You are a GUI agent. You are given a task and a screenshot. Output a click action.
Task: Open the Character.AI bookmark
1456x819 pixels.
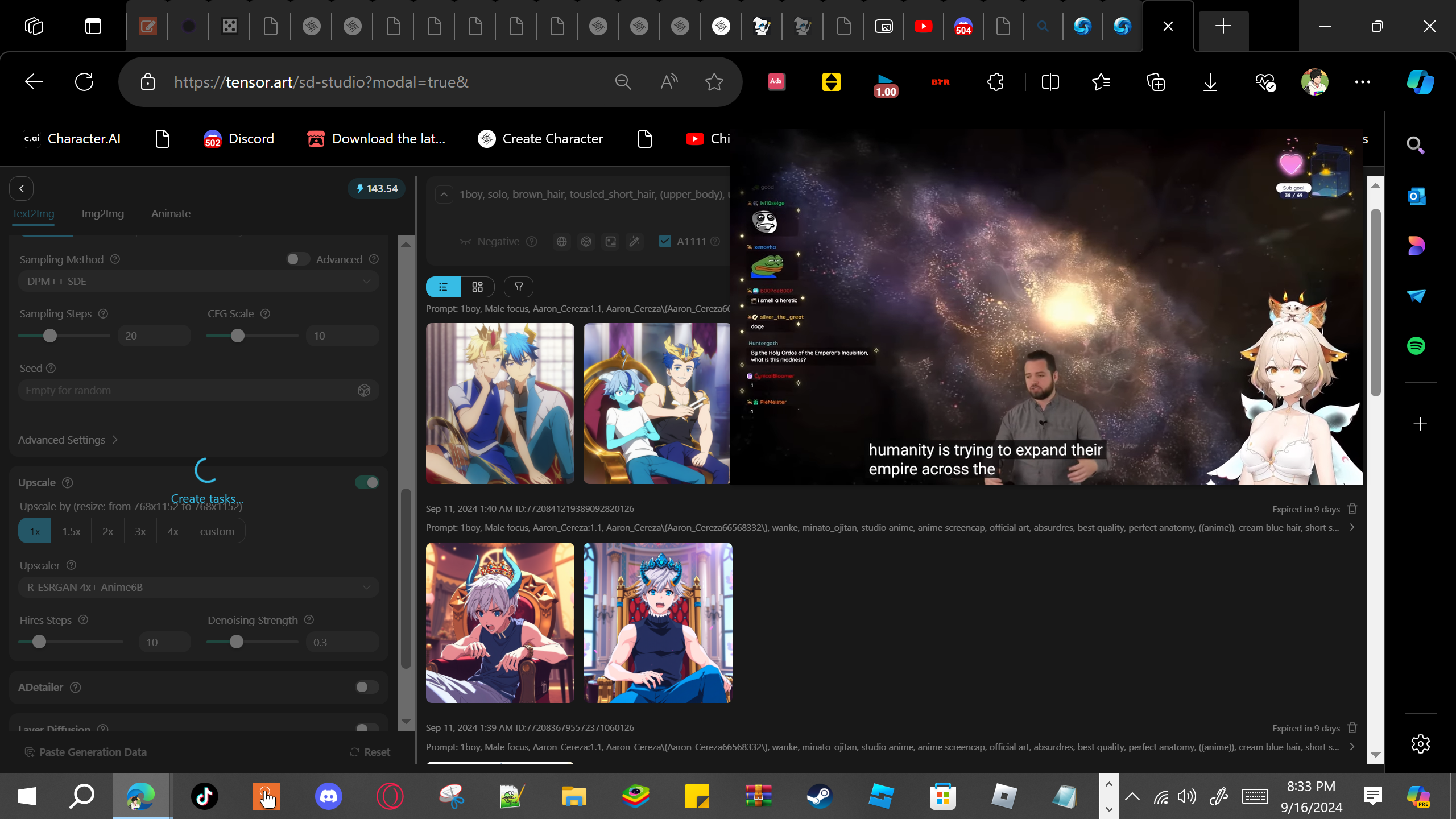(x=72, y=139)
